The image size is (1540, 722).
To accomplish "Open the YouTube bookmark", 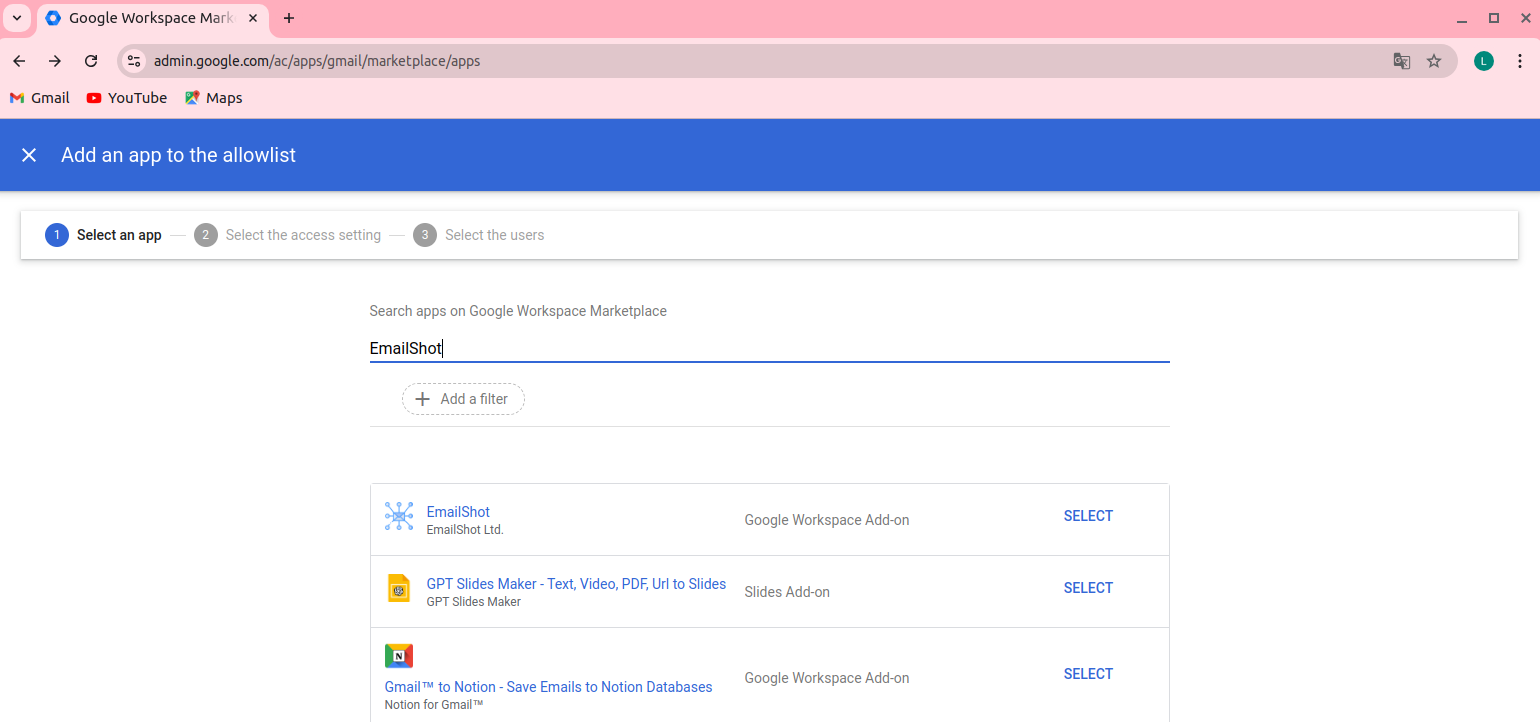I will [x=127, y=98].
